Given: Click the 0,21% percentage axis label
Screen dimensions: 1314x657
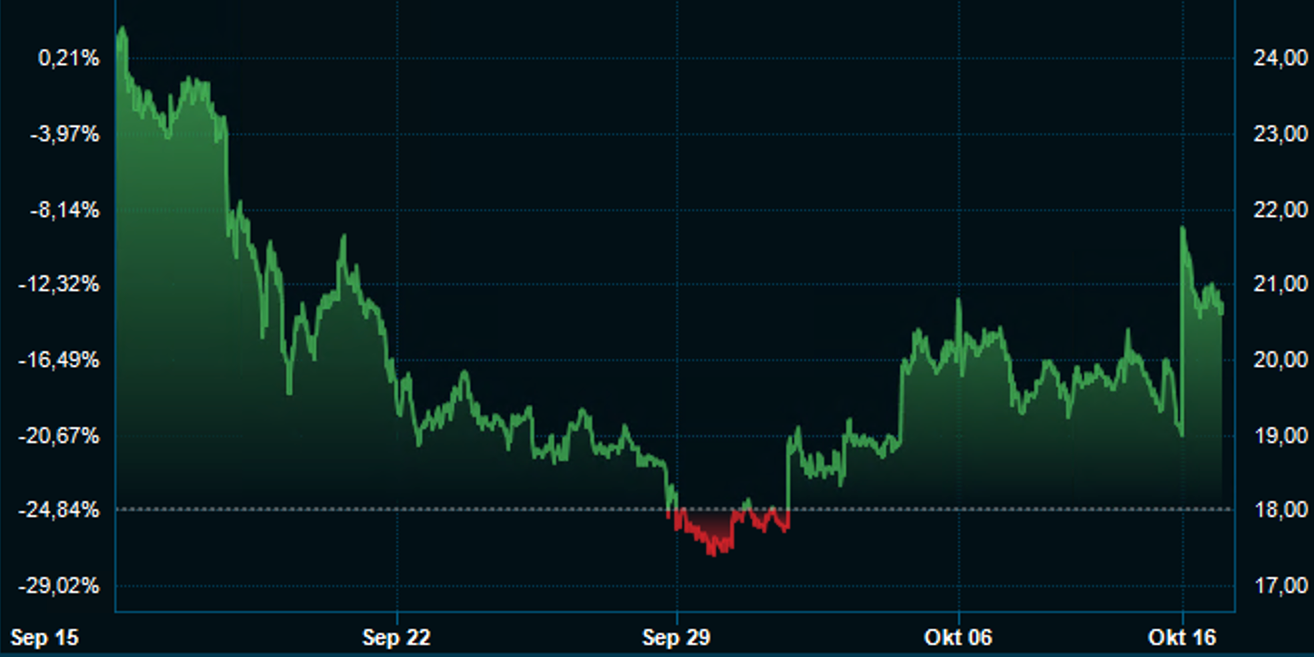Looking at the screenshot, I should [69, 59].
